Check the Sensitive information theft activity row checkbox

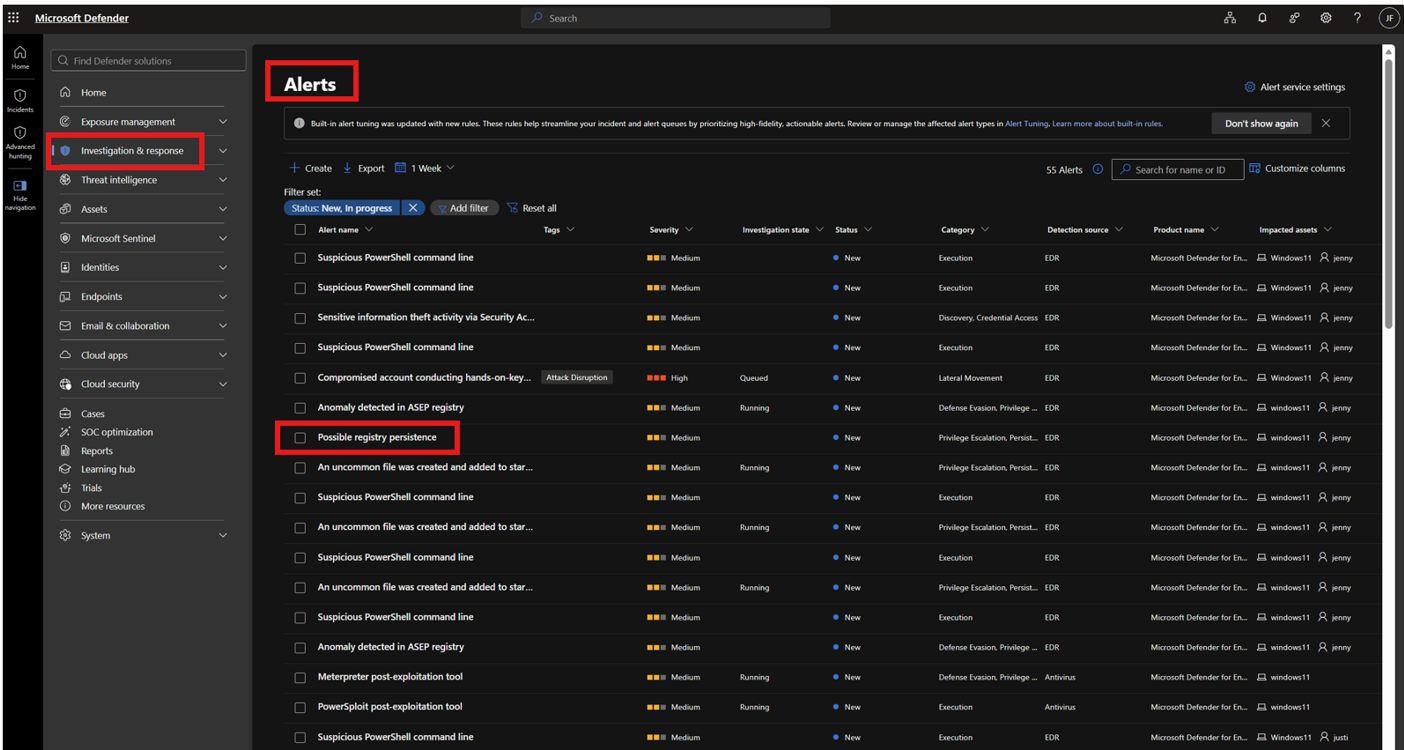pyautogui.click(x=300, y=318)
